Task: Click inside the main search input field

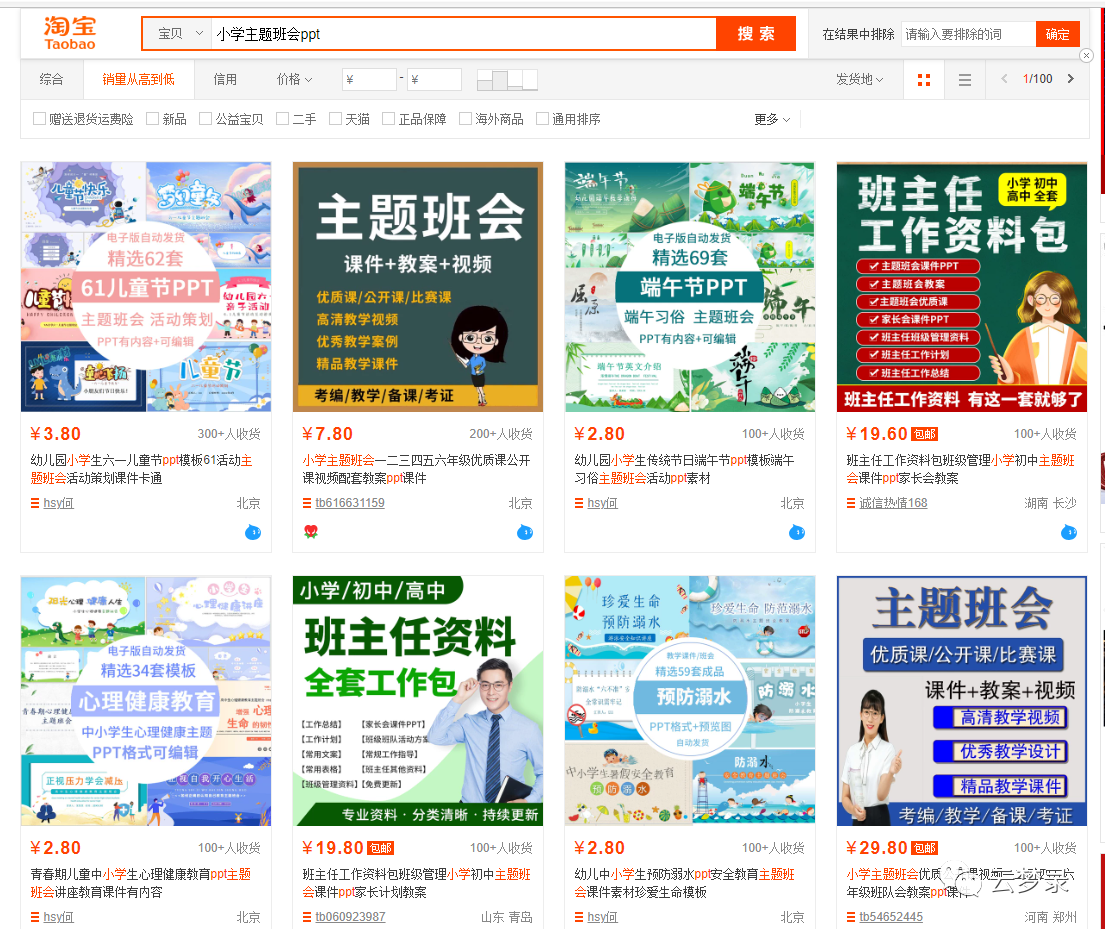Action: pos(450,33)
